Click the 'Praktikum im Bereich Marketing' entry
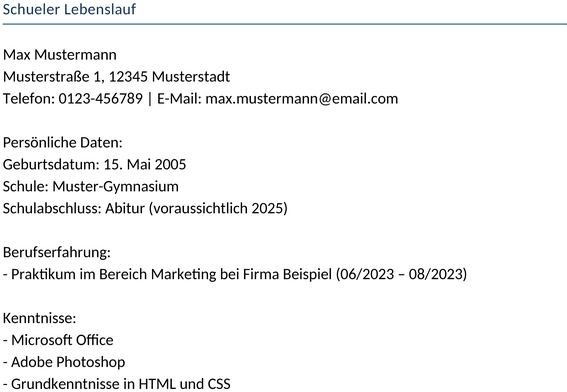The width and height of the screenshot is (567, 392). point(235,274)
